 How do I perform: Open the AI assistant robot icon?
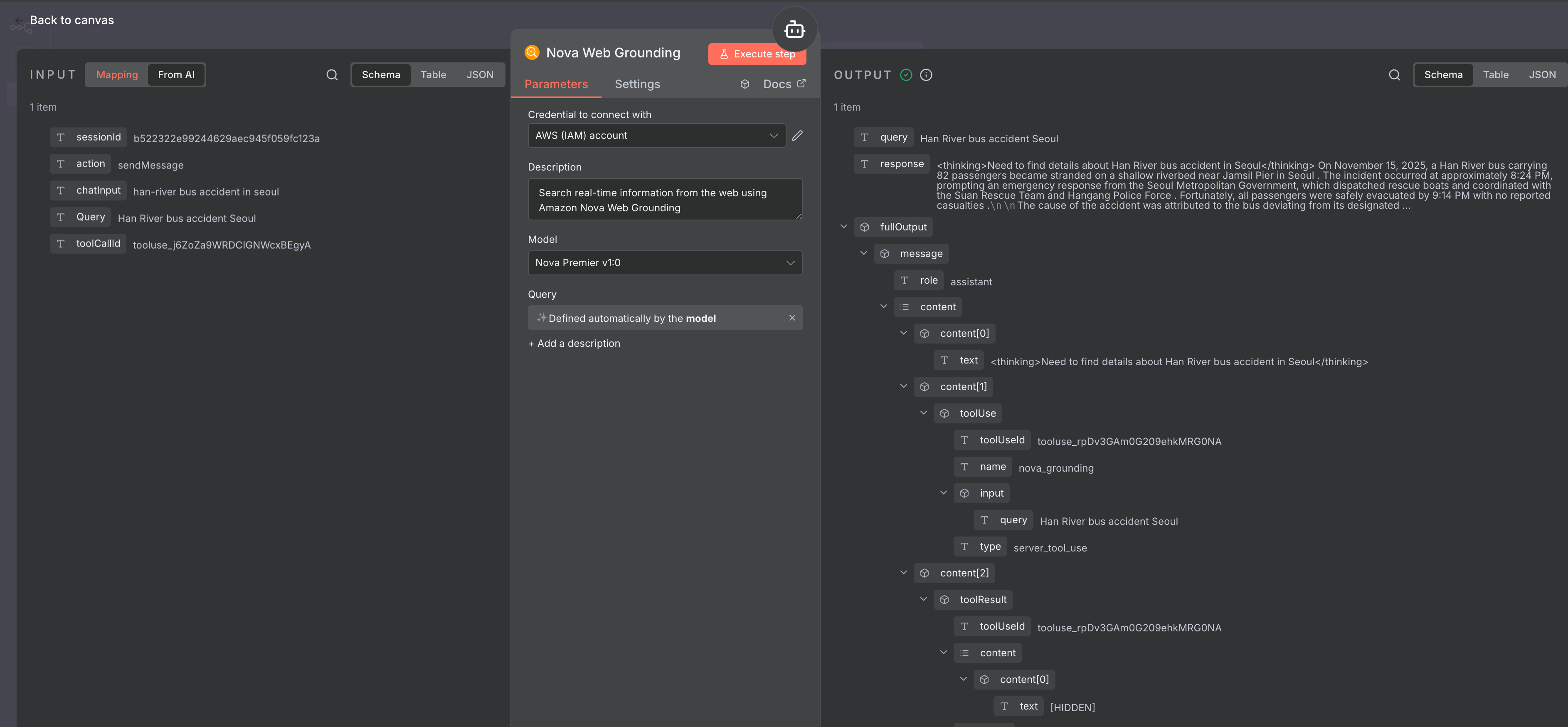(794, 29)
